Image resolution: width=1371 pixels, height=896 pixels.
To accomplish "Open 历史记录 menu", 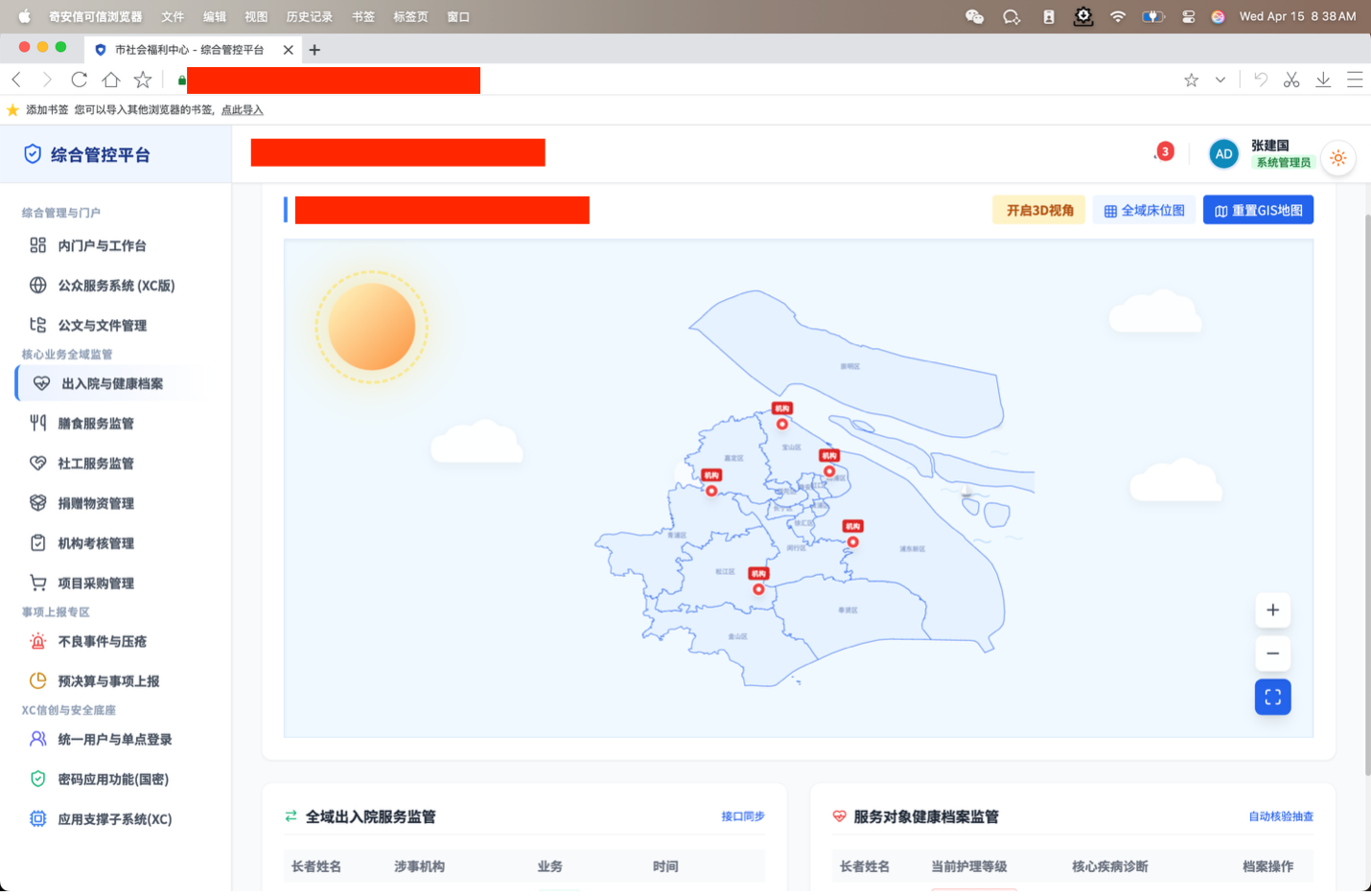I will pyautogui.click(x=310, y=17).
